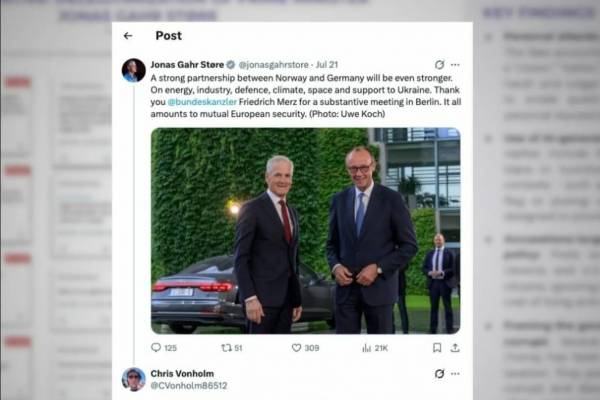Bookmark the Norway–Germany post

pos(437,348)
